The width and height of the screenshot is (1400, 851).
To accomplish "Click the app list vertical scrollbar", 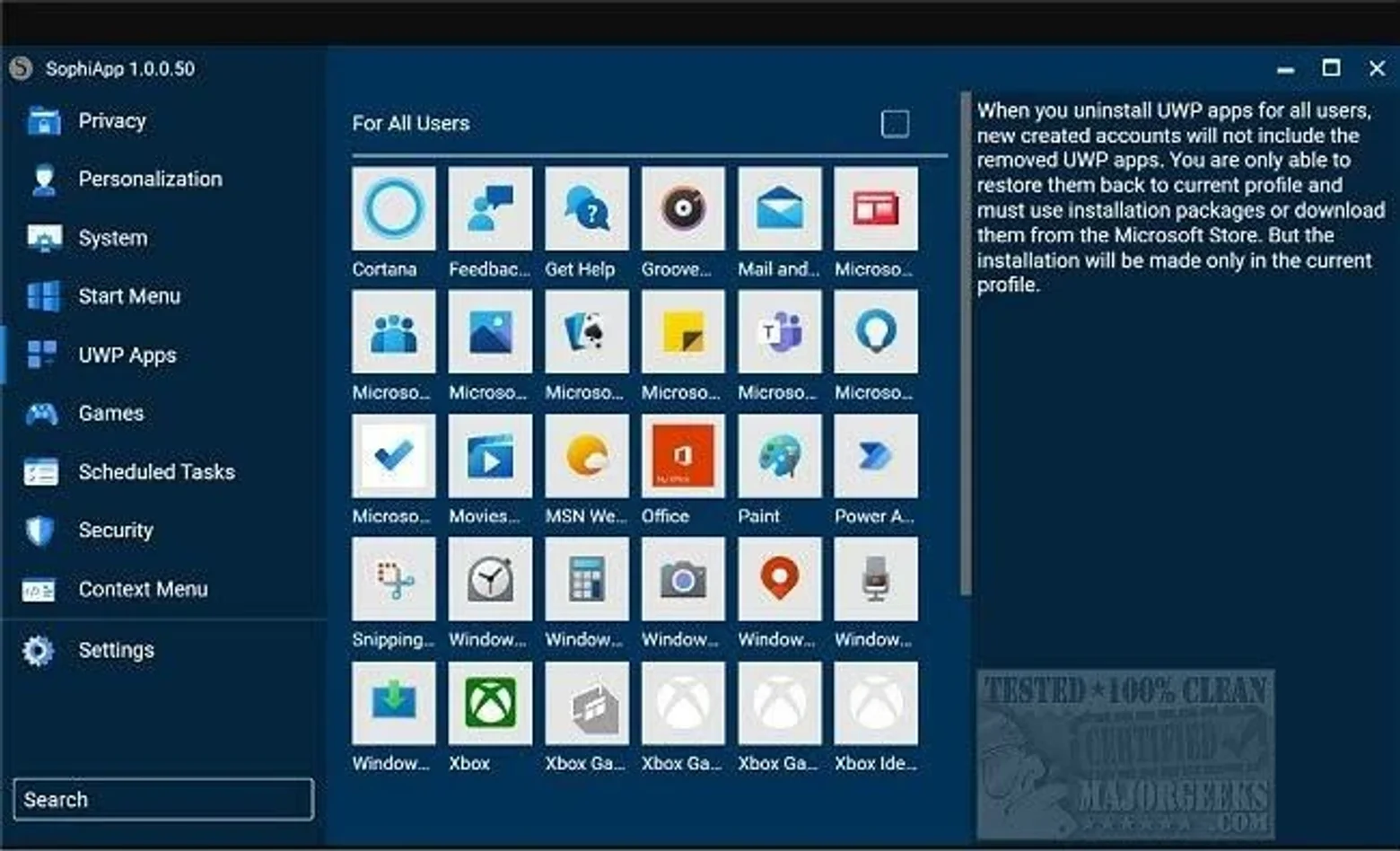I will tap(966, 343).
